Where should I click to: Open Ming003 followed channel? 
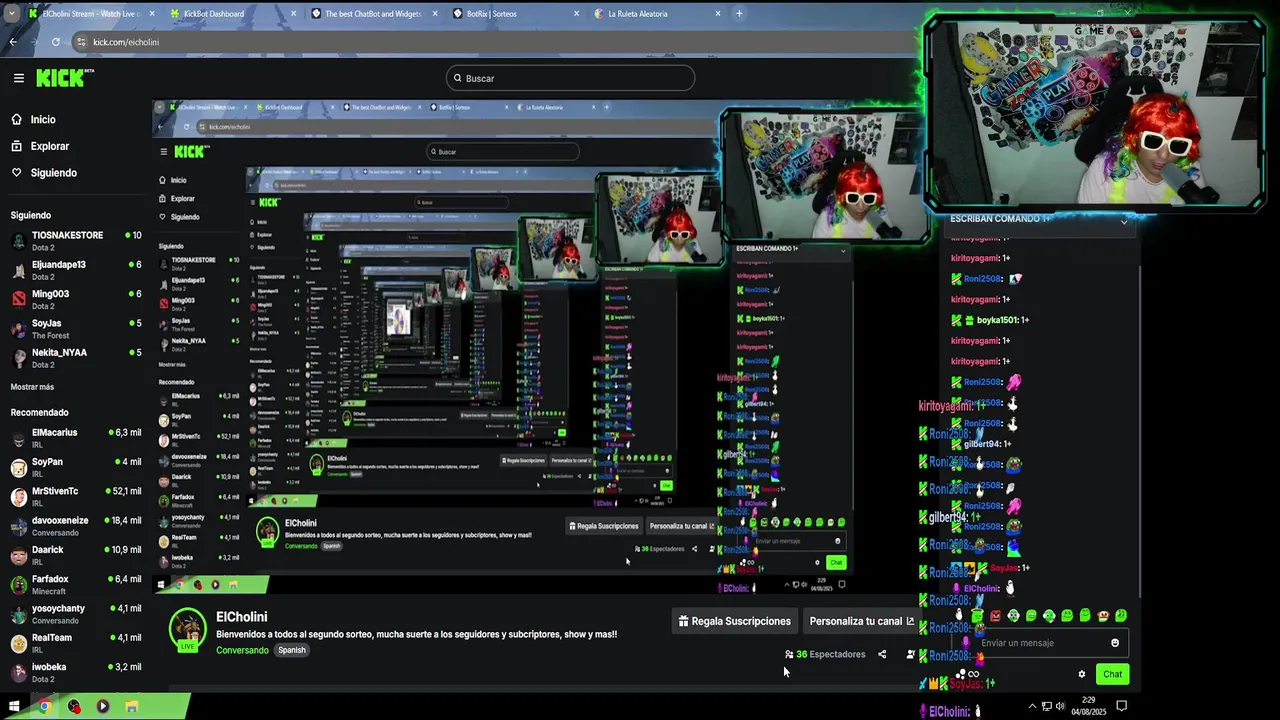pos(76,299)
